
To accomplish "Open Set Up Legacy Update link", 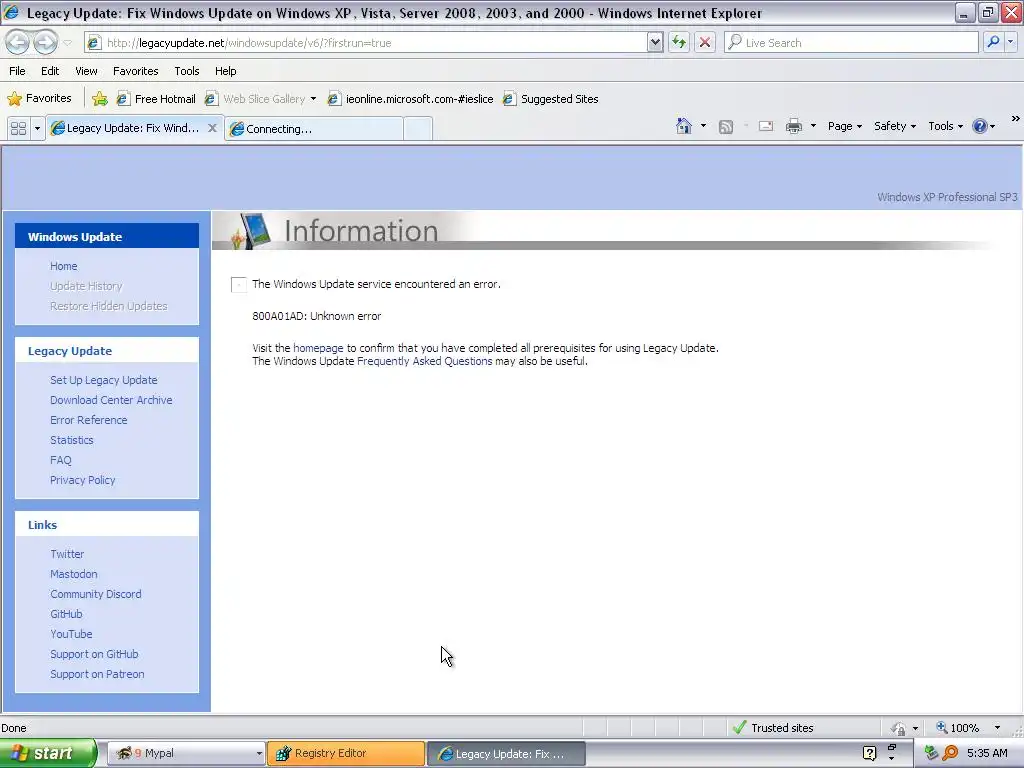I will pos(104,380).
